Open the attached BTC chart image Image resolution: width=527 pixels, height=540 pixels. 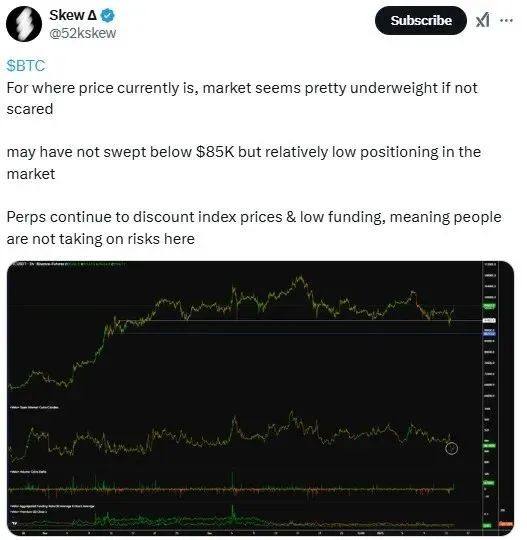[260, 398]
